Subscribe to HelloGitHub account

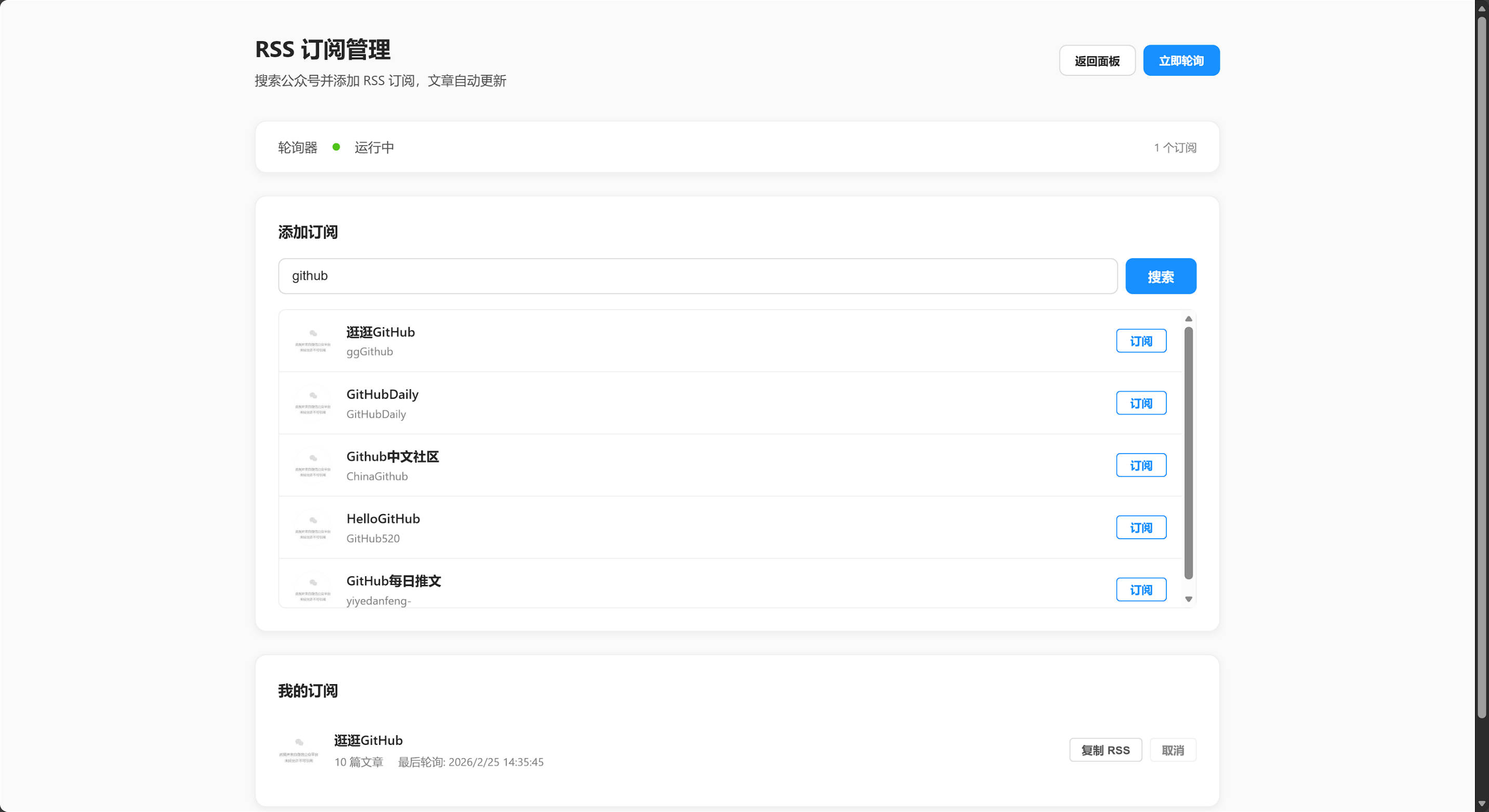point(1140,527)
